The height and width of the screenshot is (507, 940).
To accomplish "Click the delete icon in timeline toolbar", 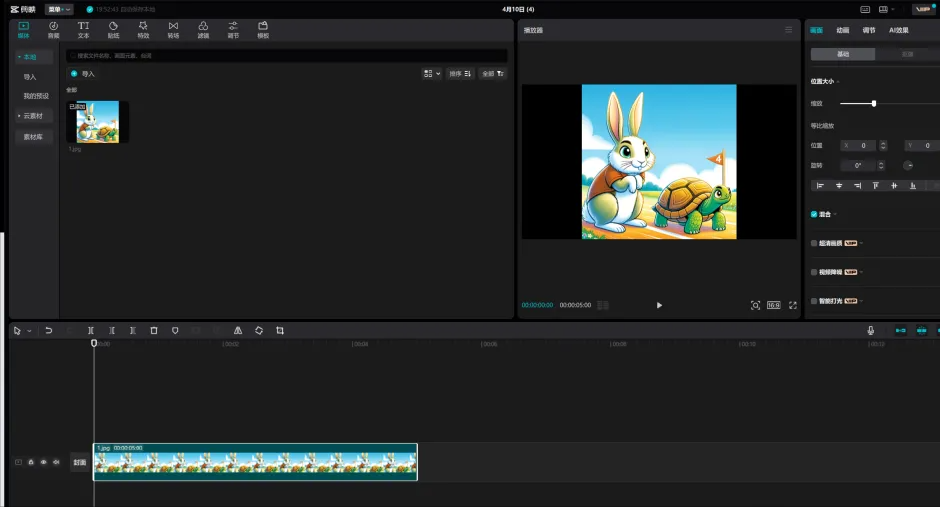I will [154, 330].
